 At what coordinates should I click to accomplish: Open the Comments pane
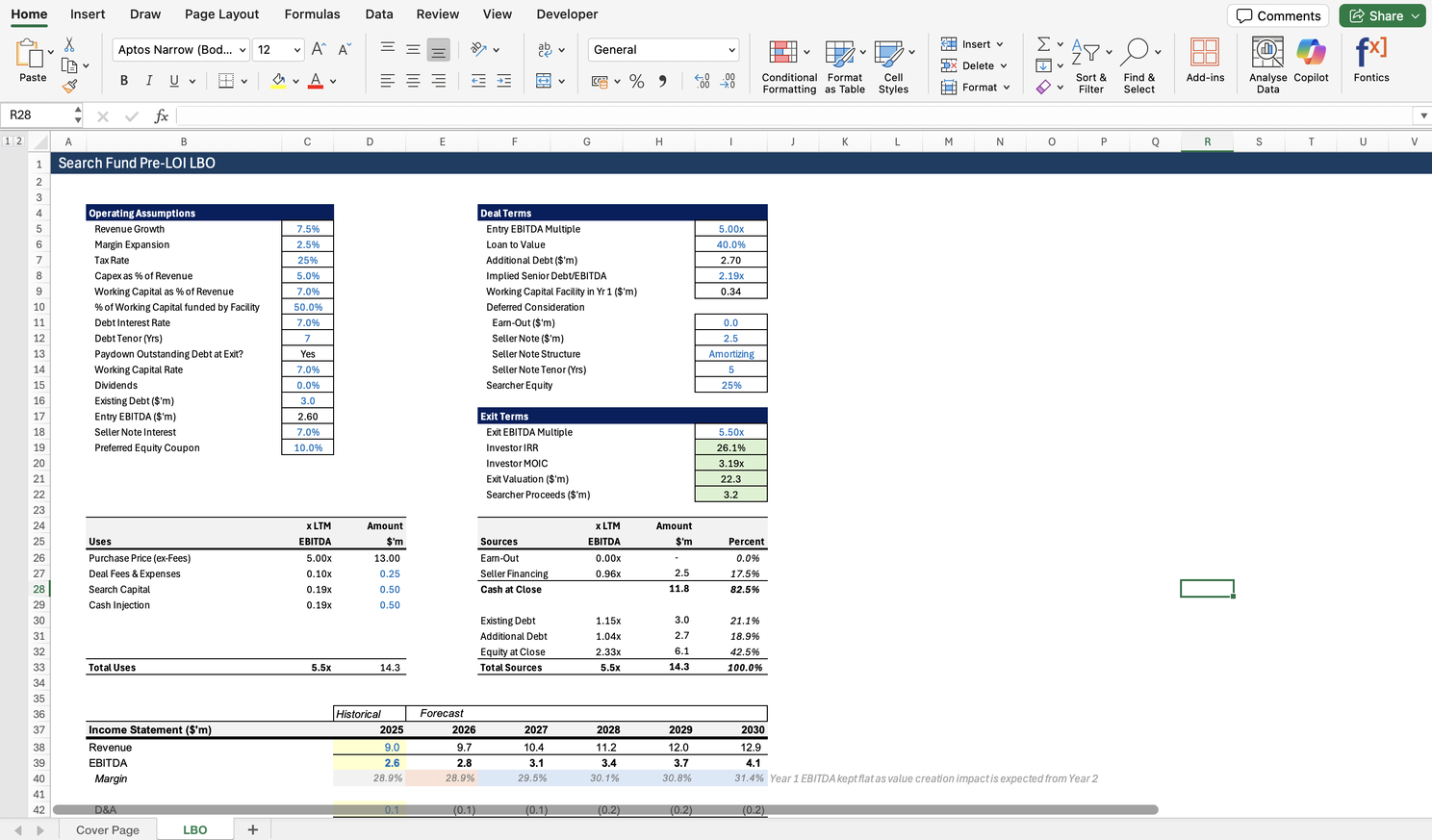(1278, 15)
